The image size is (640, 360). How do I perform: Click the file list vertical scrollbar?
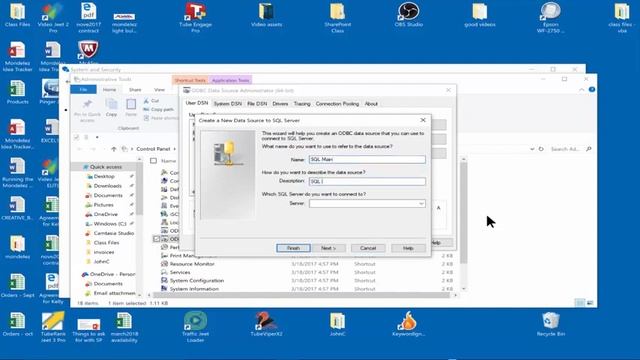(x=463, y=224)
